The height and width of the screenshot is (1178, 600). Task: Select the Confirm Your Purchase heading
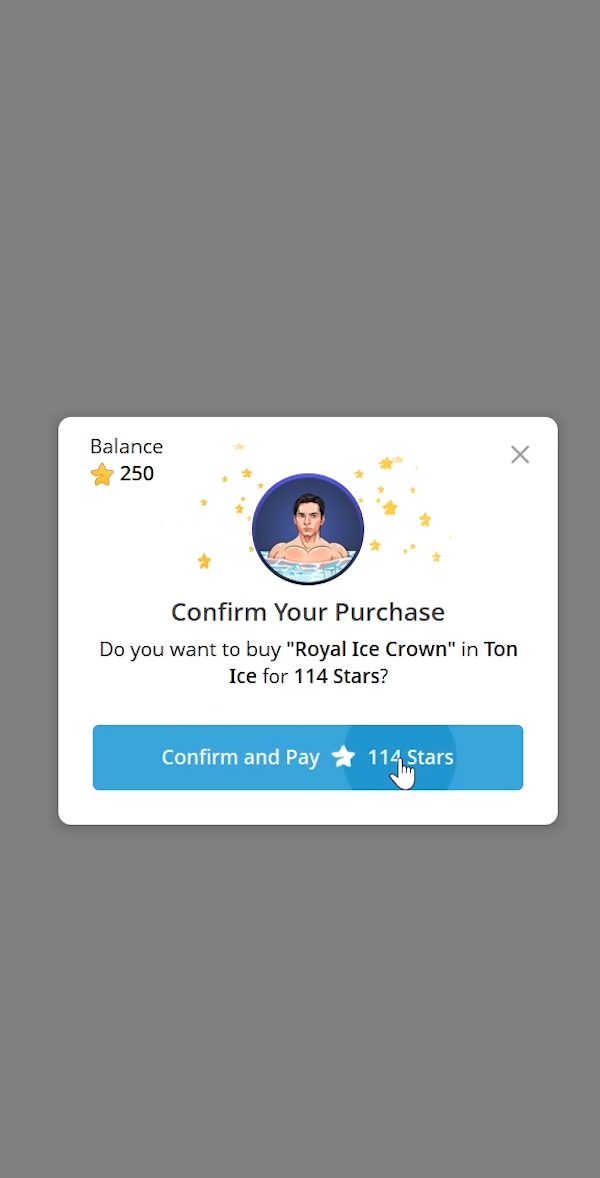point(308,612)
